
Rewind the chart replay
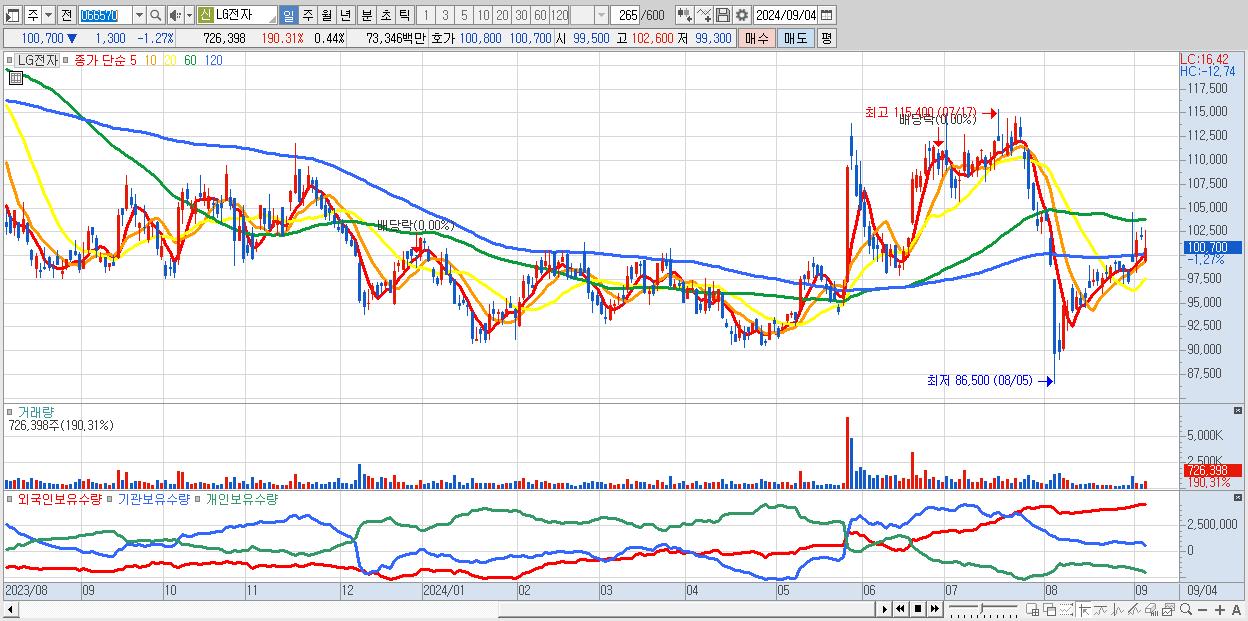[x=900, y=609]
